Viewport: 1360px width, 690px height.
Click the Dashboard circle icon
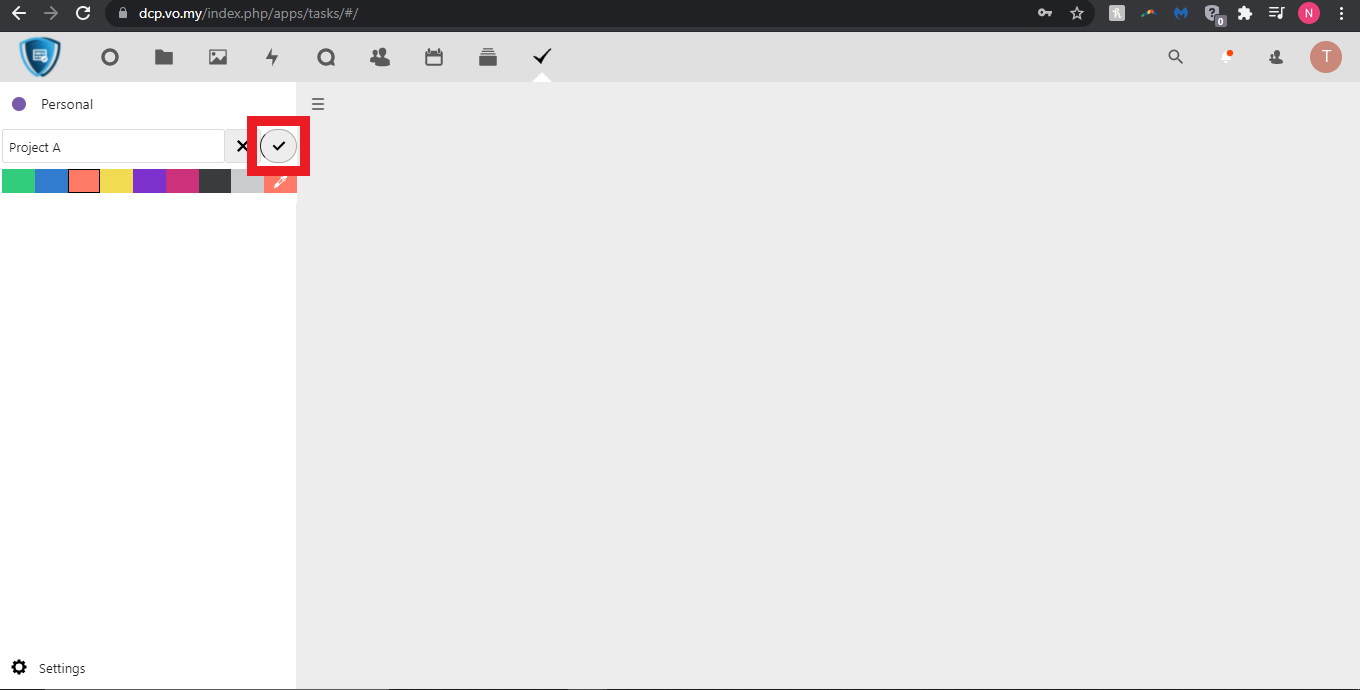[110, 57]
